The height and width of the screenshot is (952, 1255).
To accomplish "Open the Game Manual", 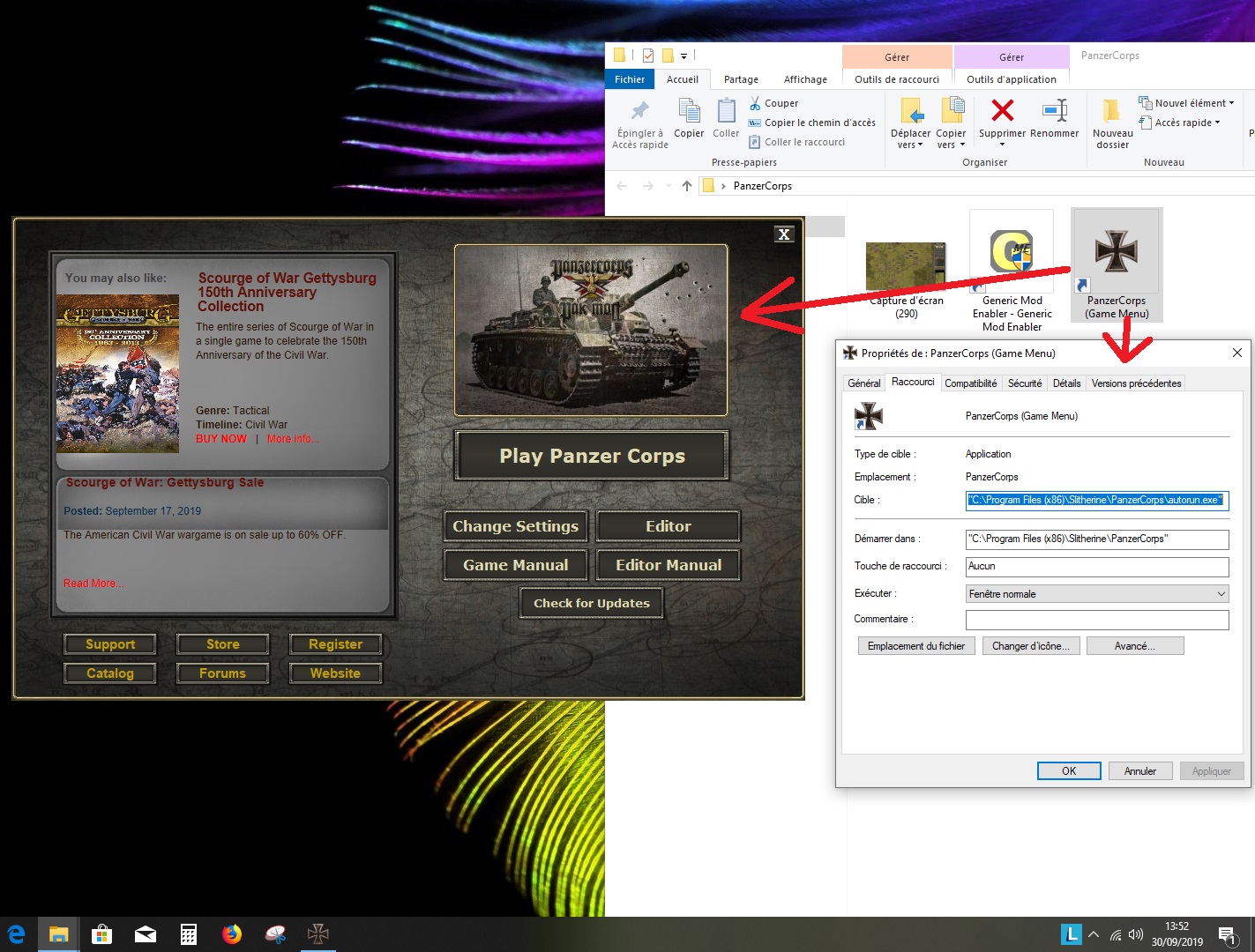I will tap(516, 565).
